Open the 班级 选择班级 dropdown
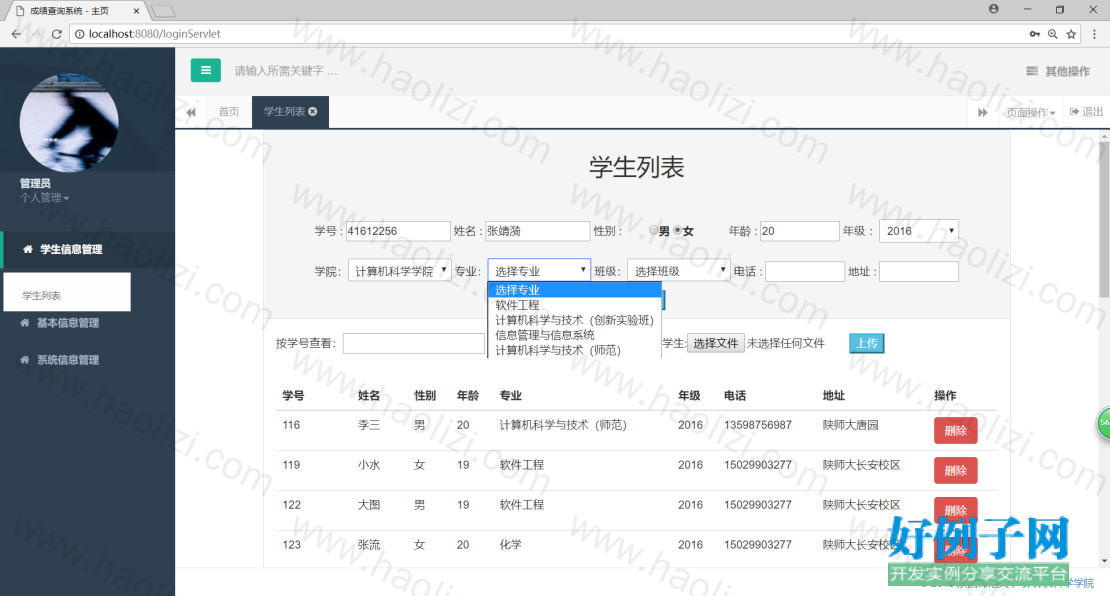The image size is (1110, 596). [x=678, y=271]
